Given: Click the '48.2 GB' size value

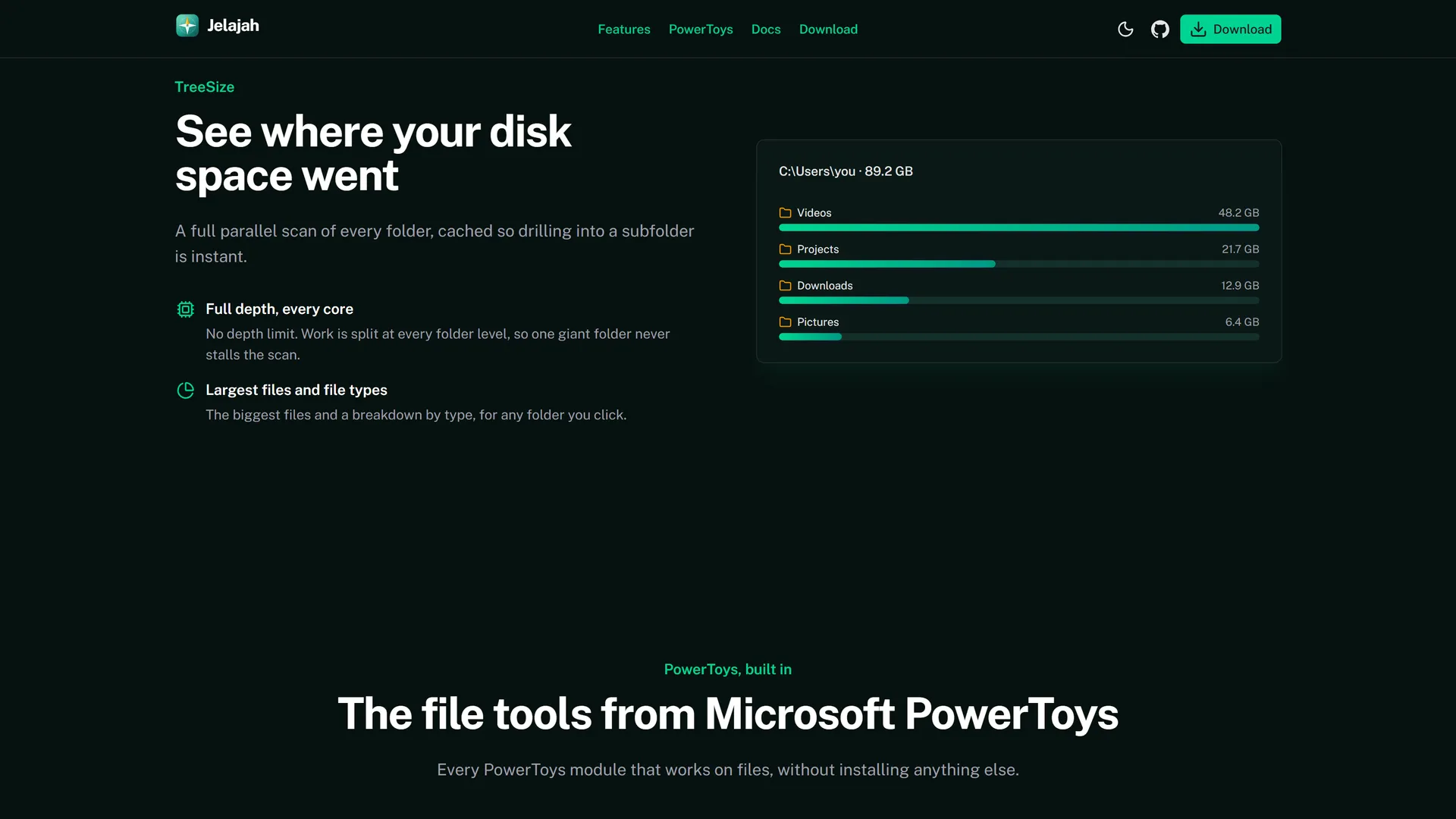Looking at the screenshot, I should 1238,213.
